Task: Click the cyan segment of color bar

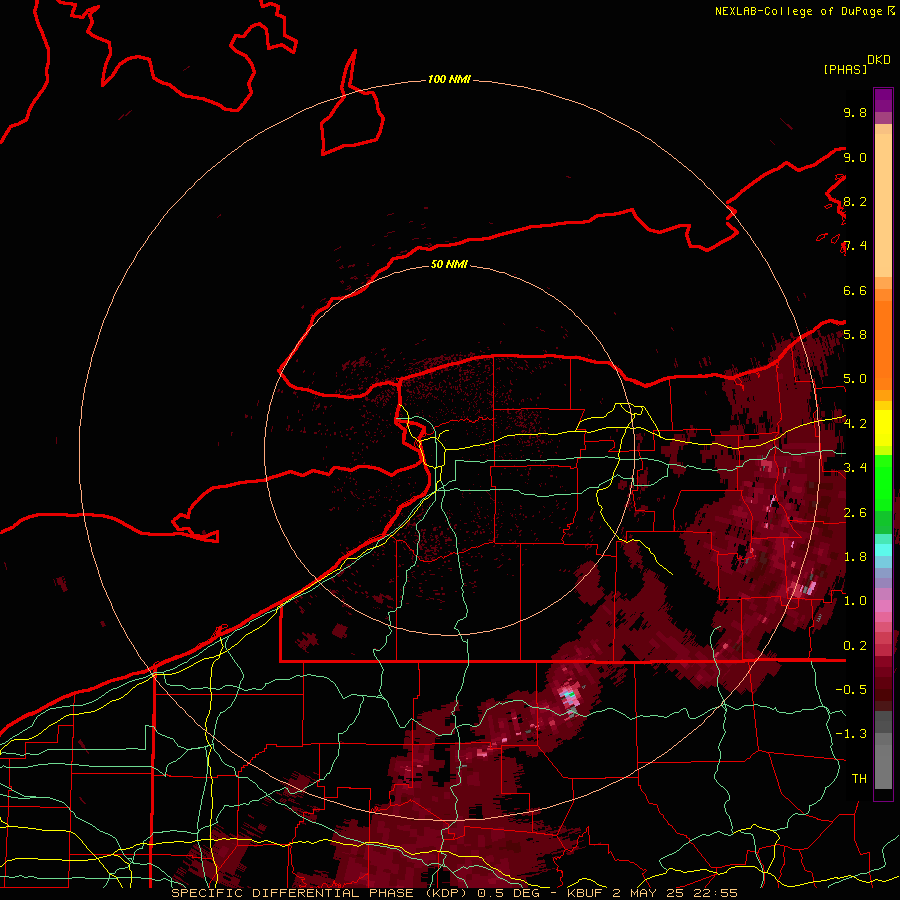Action: [883, 549]
